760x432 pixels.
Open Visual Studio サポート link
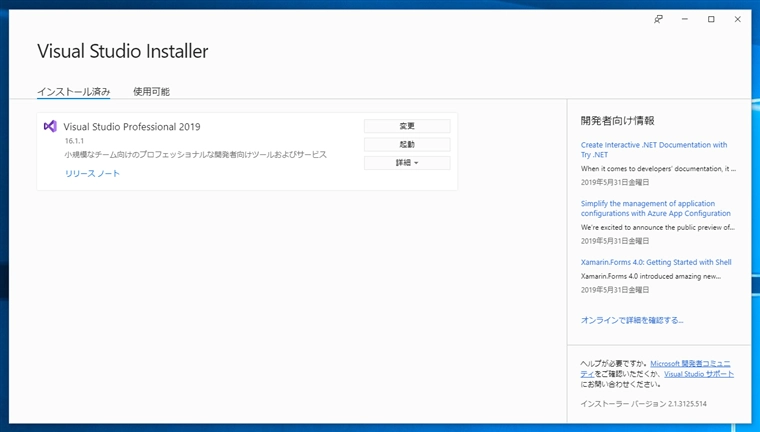point(698,374)
